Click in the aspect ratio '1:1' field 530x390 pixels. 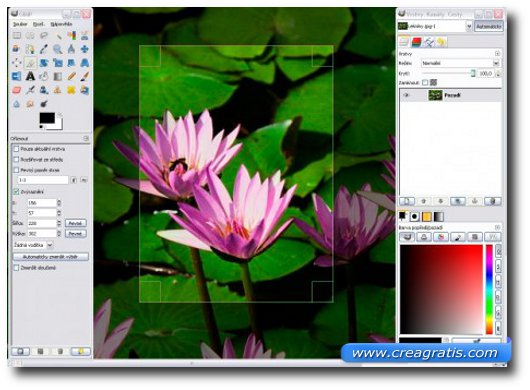[x=43, y=180]
